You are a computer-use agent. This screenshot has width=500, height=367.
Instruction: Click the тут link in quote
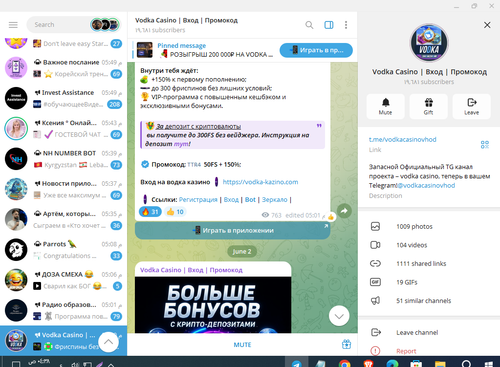[181, 144]
